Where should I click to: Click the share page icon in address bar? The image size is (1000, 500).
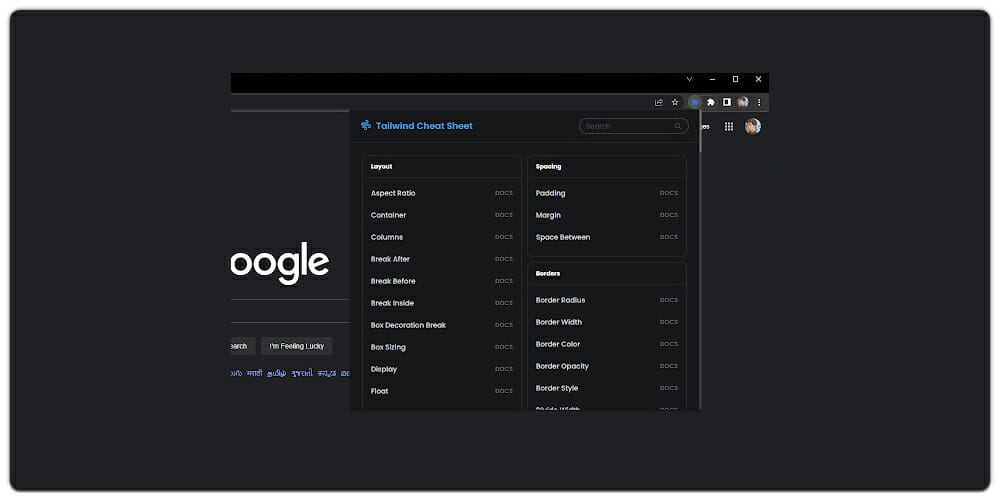[658, 102]
